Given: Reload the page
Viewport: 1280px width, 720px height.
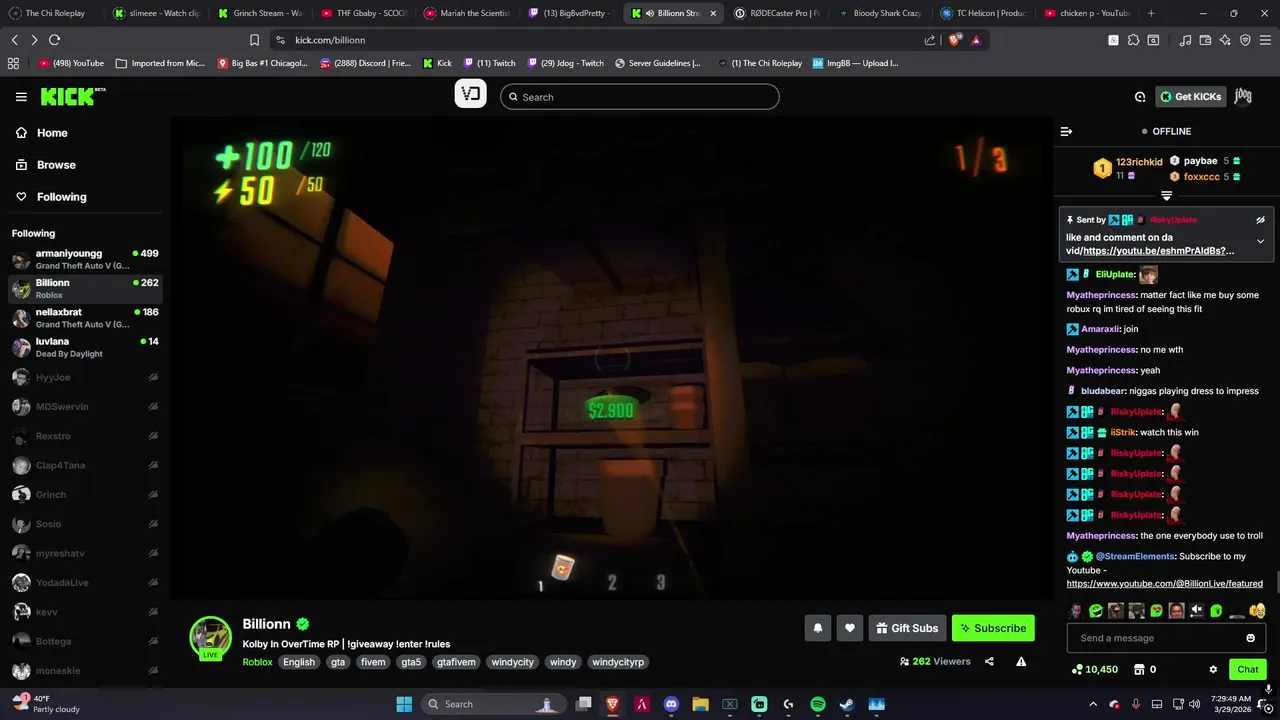Looking at the screenshot, I should click(x=54, y=40).
